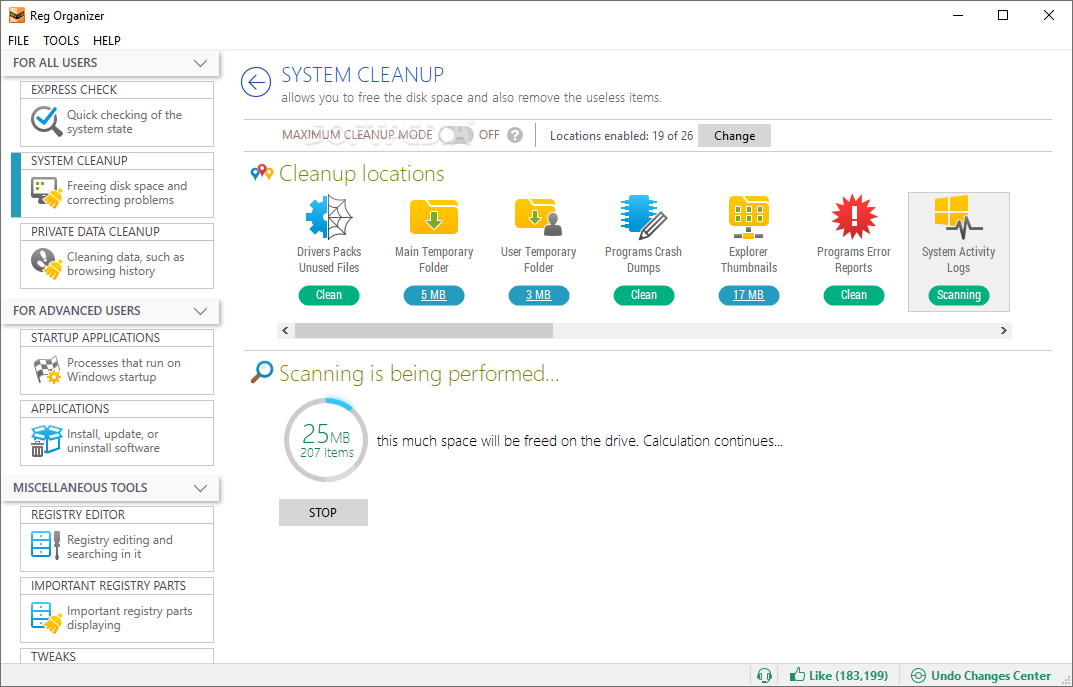Image resolution: width=1073 pixels, height=687 pixels.
Task: Open the Startup Applications section
Action: 117,362
